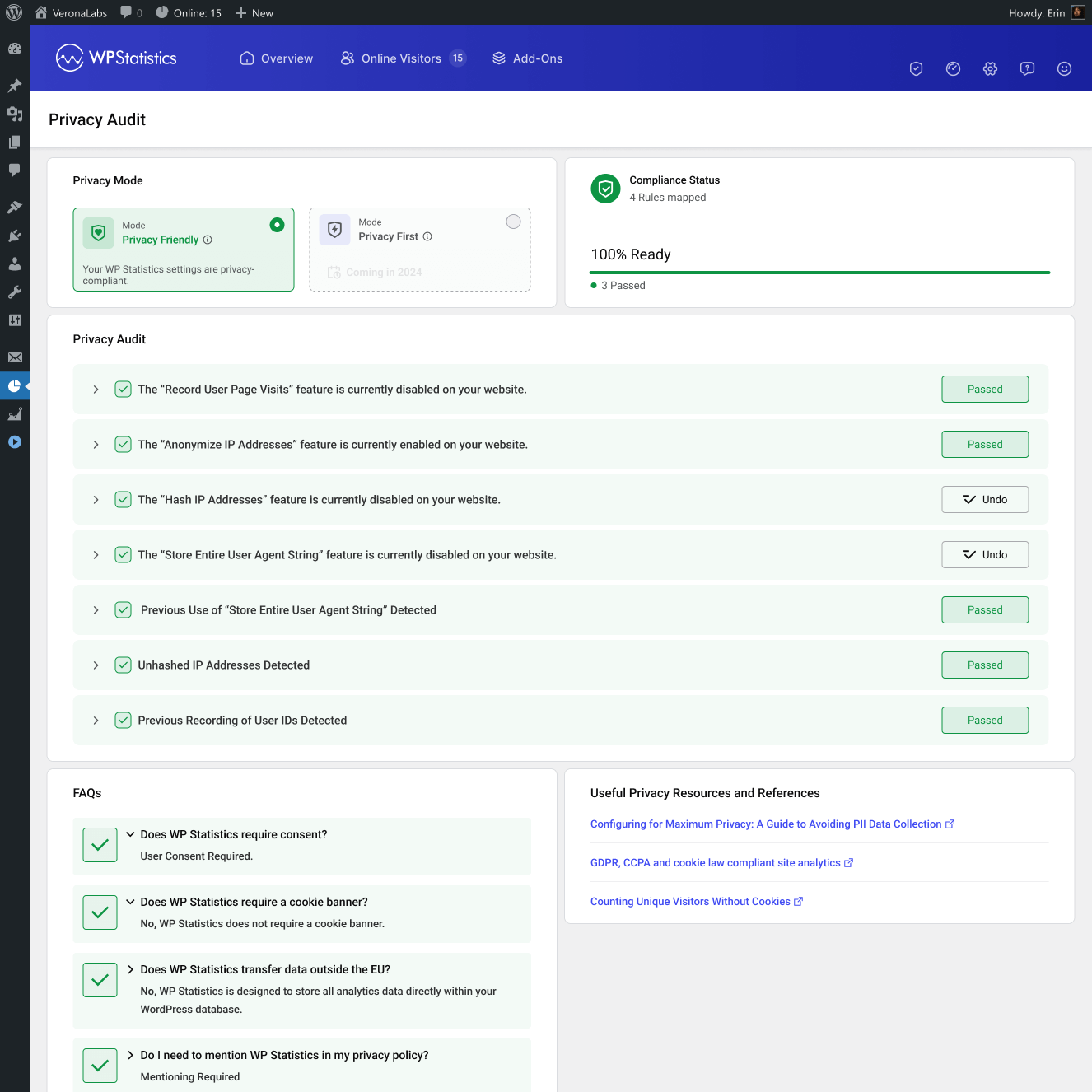Undo the Hash IP Addresses resolution

pyautogui.click(x=985, y=500)
